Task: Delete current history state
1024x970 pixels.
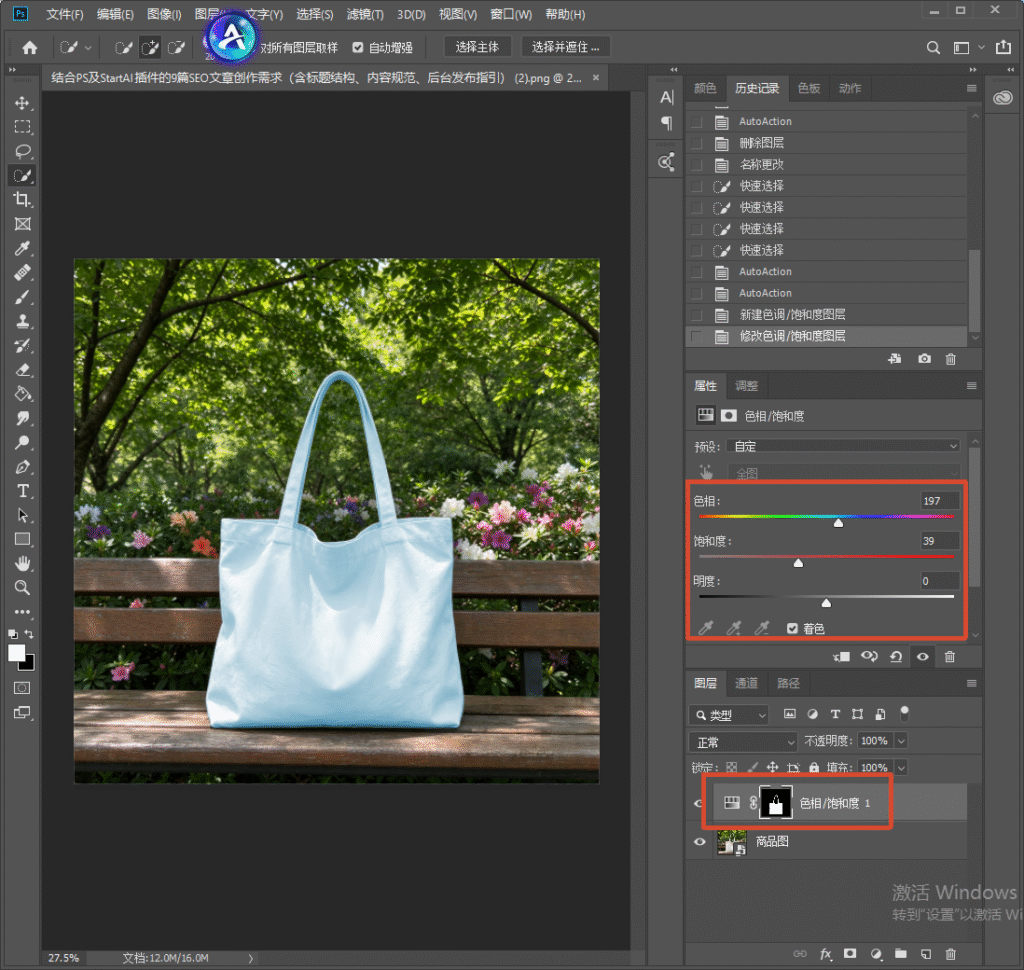Action: click(951, 359)
